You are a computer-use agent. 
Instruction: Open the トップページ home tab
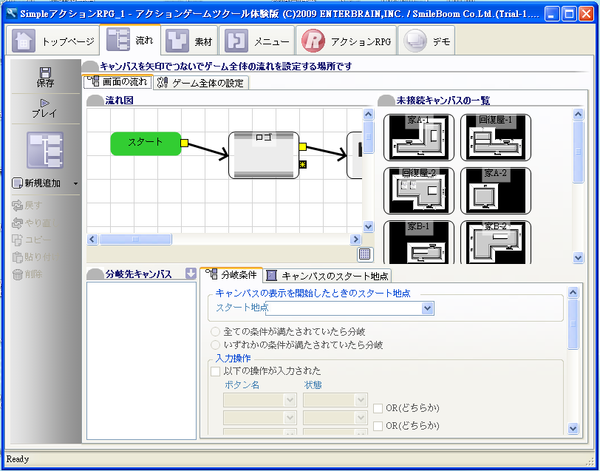coord(53,41)
